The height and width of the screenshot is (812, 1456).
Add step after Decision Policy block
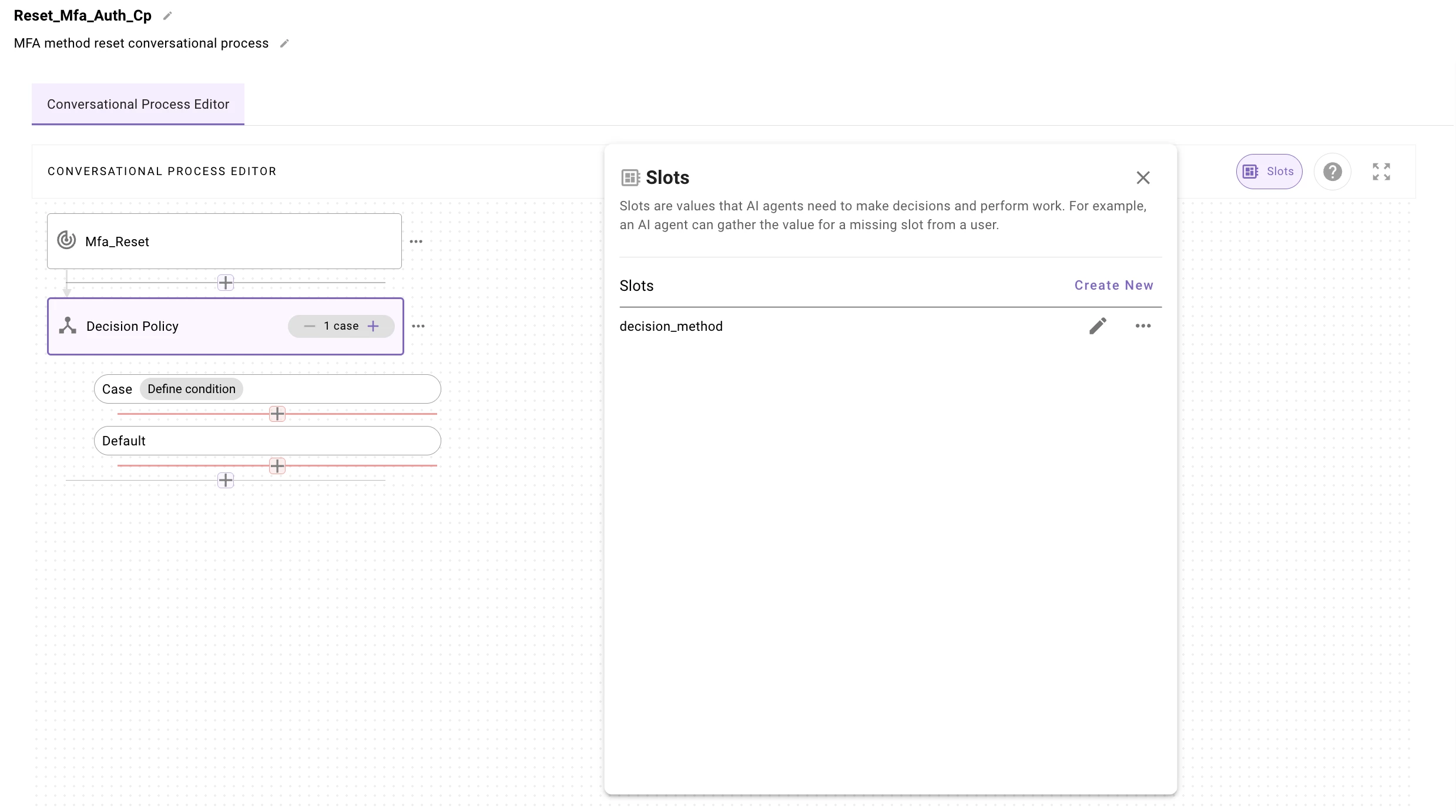[x=226, y=480]
